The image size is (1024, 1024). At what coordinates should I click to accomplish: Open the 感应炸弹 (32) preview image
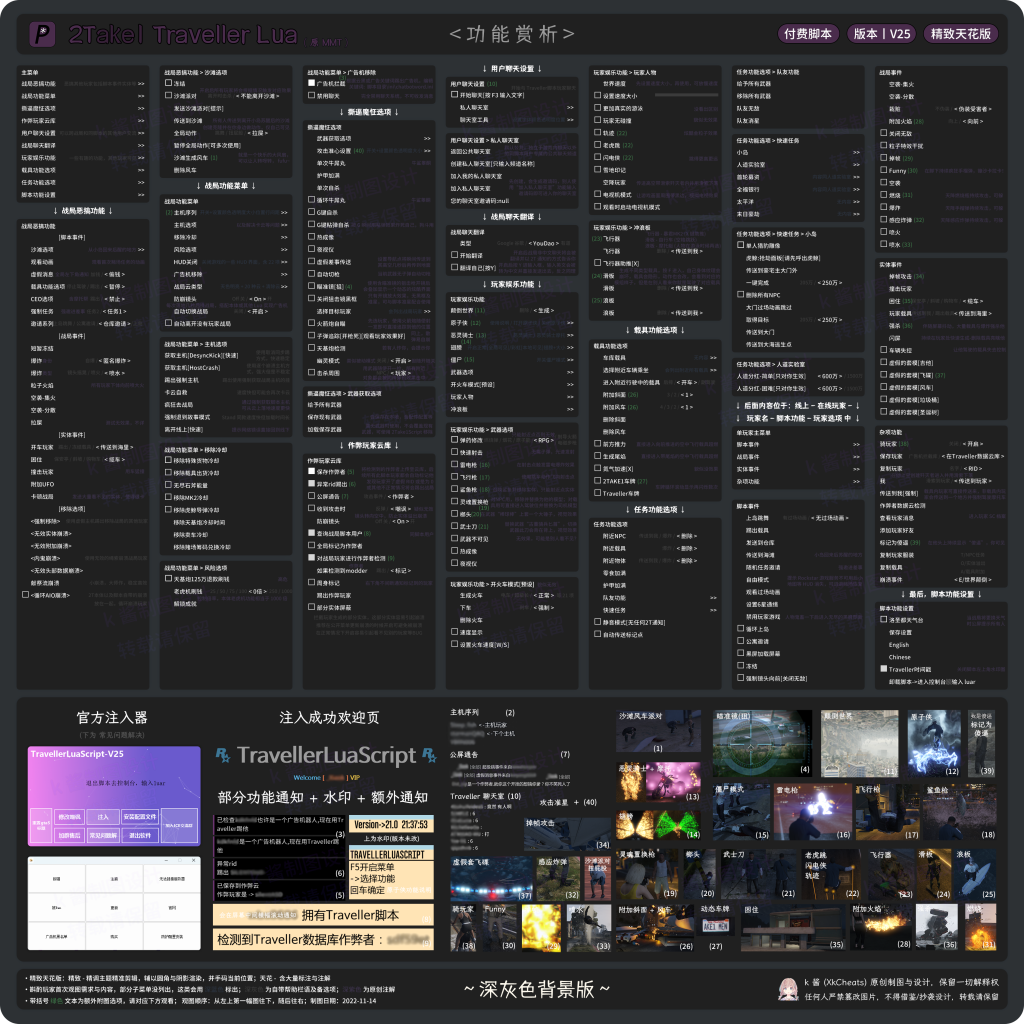pyautogui.click(x=558, y=879)
